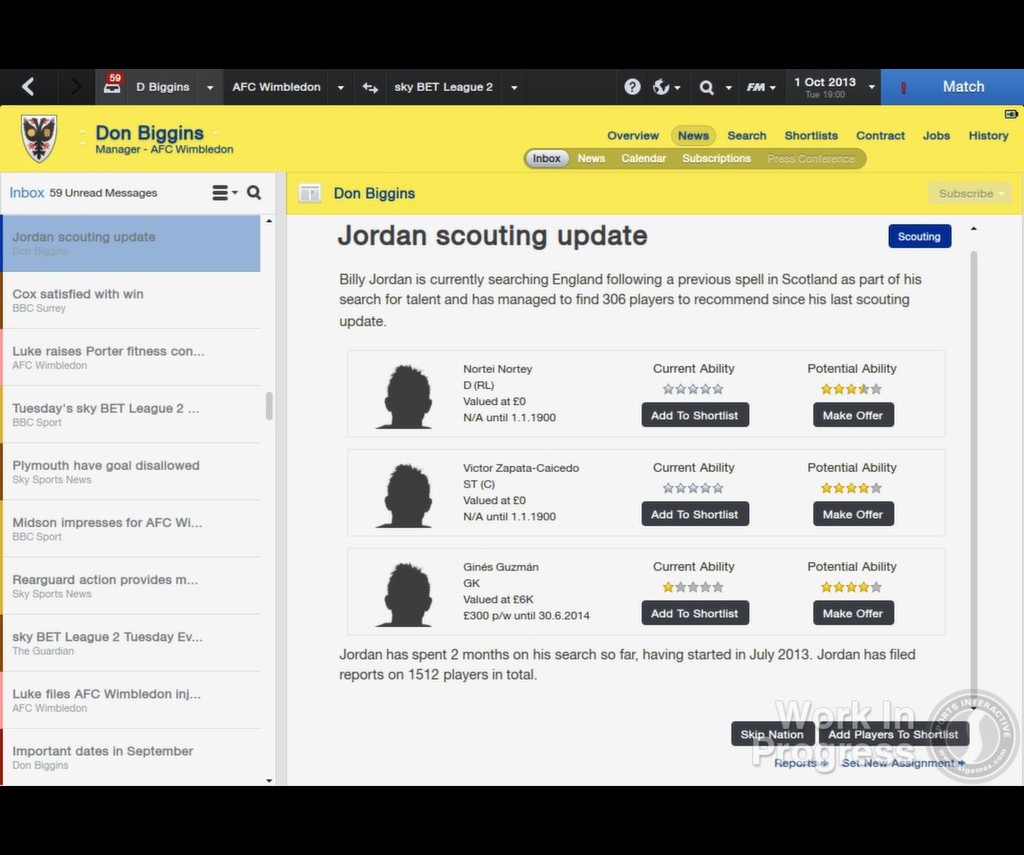Expand the AFC Wimbledon dropdown arrow
The height and width of the screenshot is (855, 1024).
pyautogui.click(x=340, y=88)
